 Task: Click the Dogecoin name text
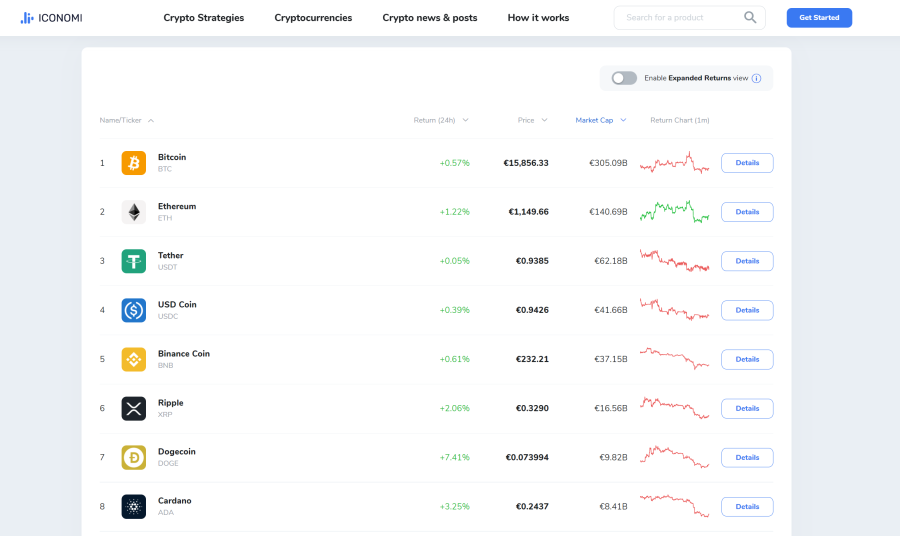pyautogui.click(x=177, y=452)
